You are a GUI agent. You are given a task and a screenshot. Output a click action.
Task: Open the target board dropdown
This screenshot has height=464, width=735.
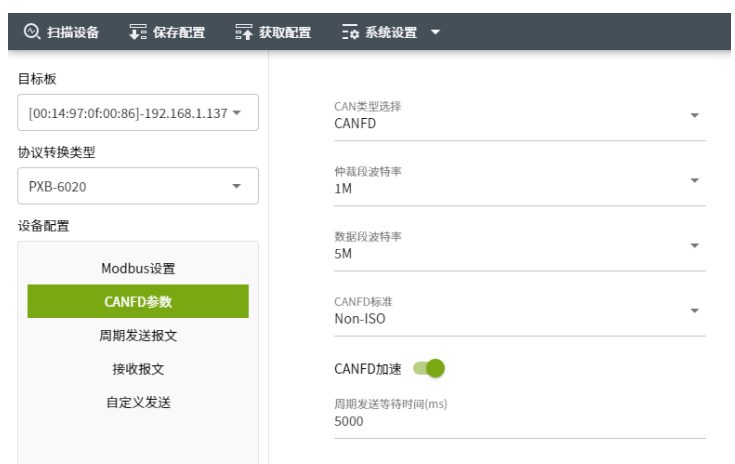tap(237, 112)
